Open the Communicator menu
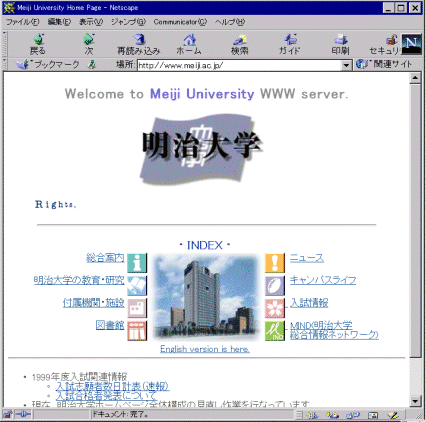The image size is (425, 422). pyautogui.click(x=180, y=22)
